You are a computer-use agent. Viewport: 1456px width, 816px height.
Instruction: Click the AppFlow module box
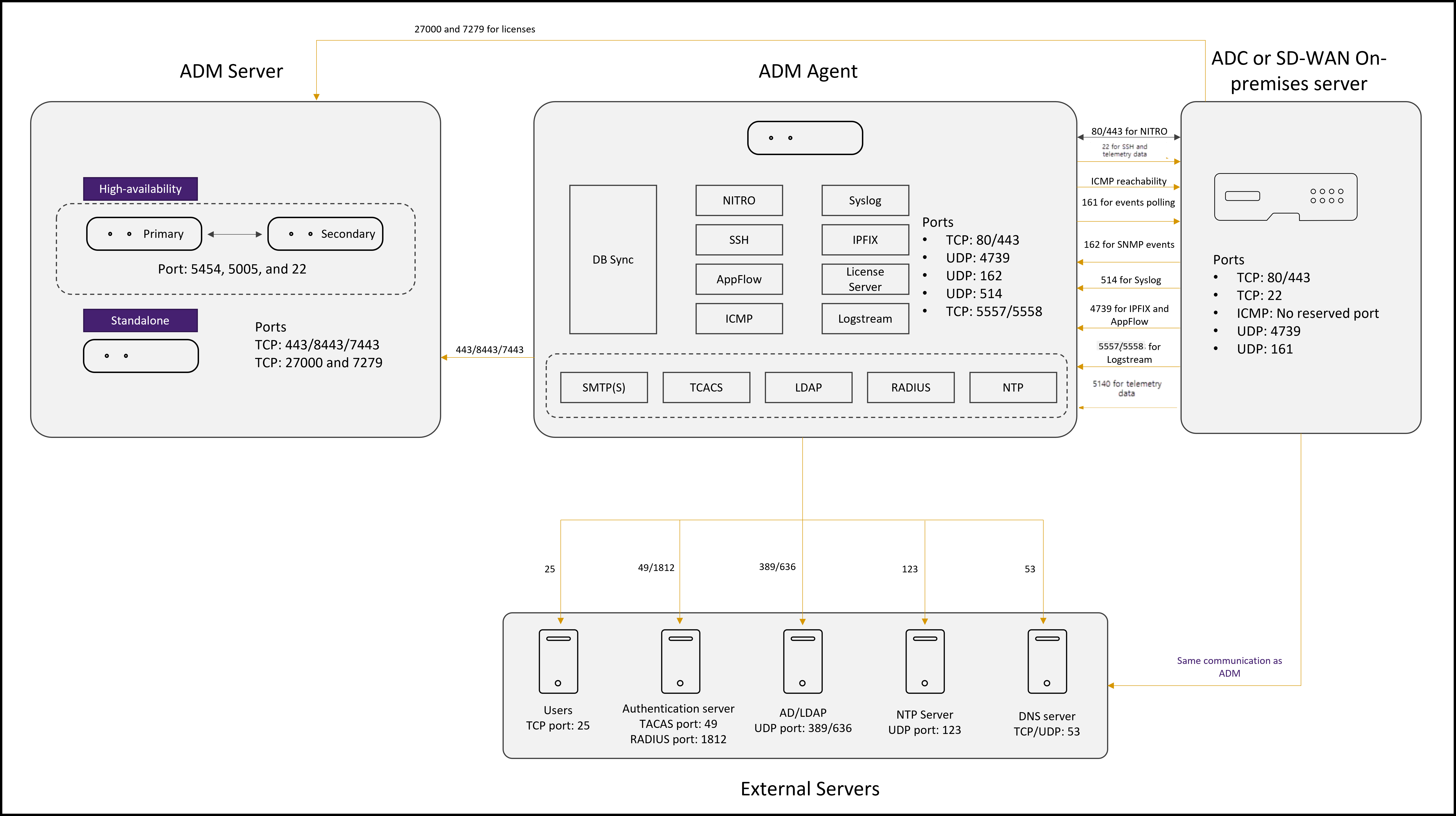[739, 279]
